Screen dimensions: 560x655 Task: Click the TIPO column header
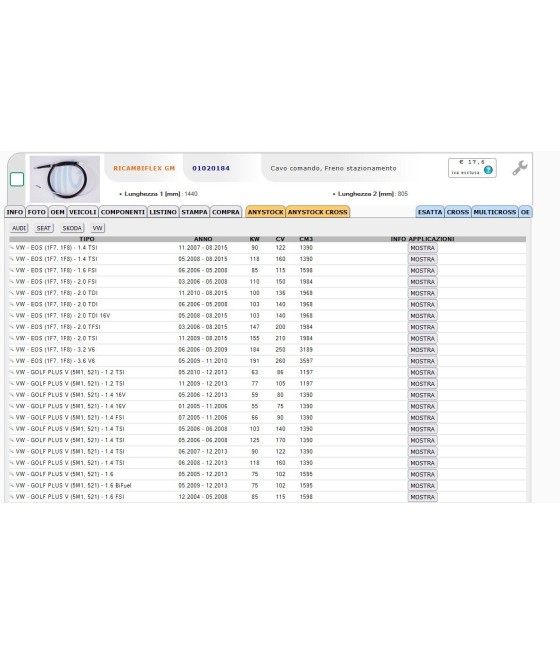87,239
